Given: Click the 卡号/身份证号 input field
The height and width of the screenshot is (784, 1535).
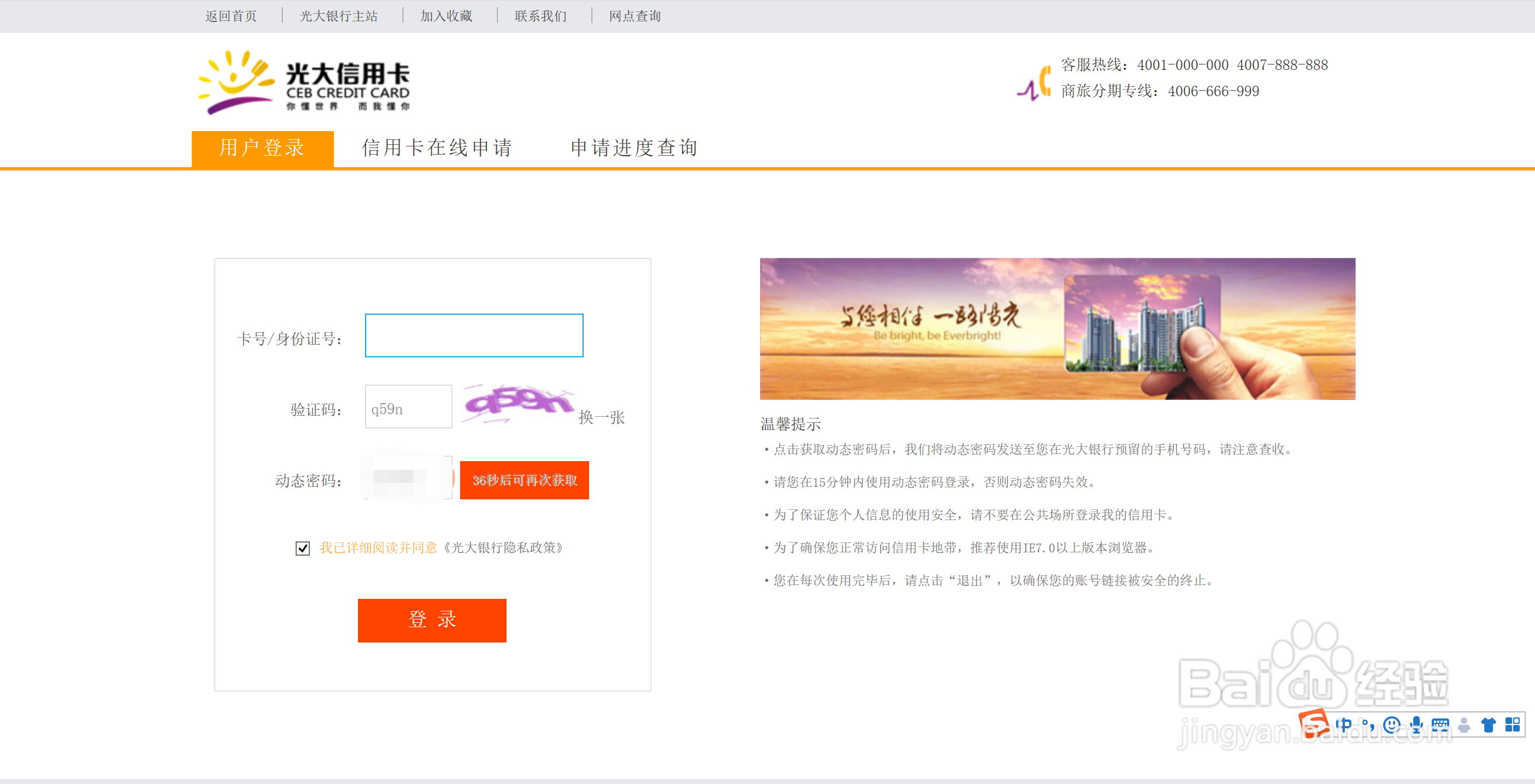Looking at the screenshot, I should click(474, 335).
